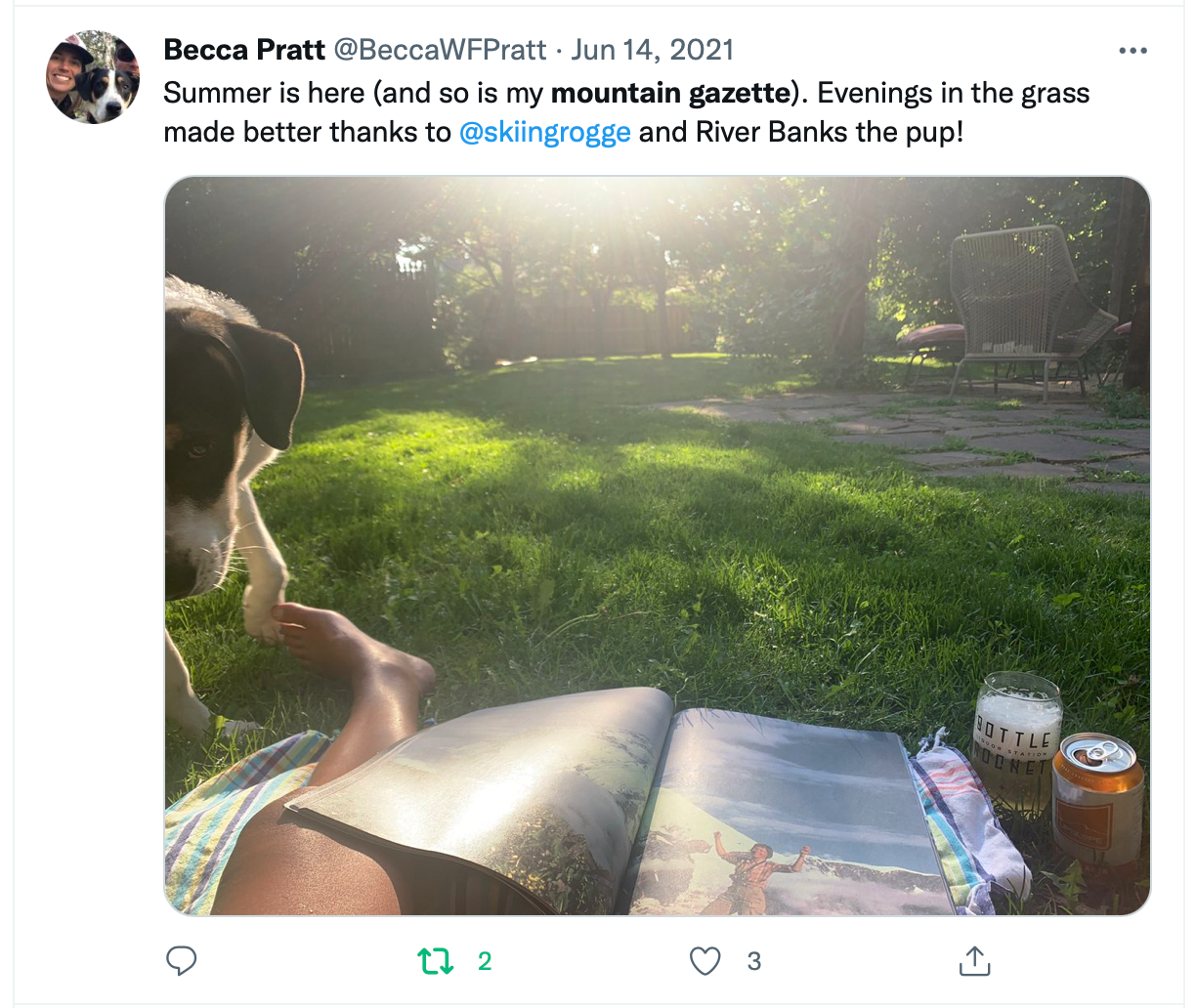Click the bold mountain gazette text

click(670, 93)
